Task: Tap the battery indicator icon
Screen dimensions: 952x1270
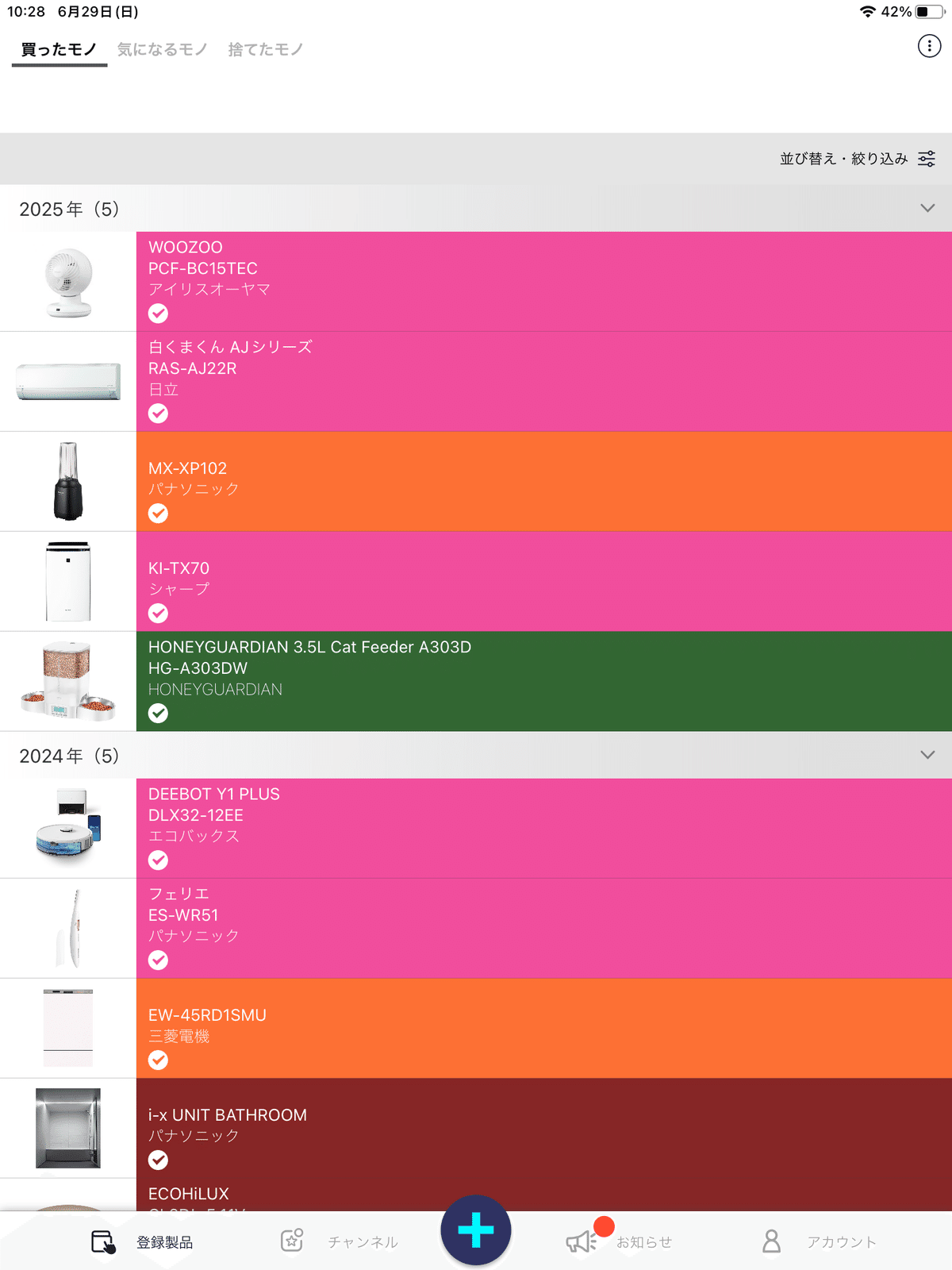Action: point(930,12)
